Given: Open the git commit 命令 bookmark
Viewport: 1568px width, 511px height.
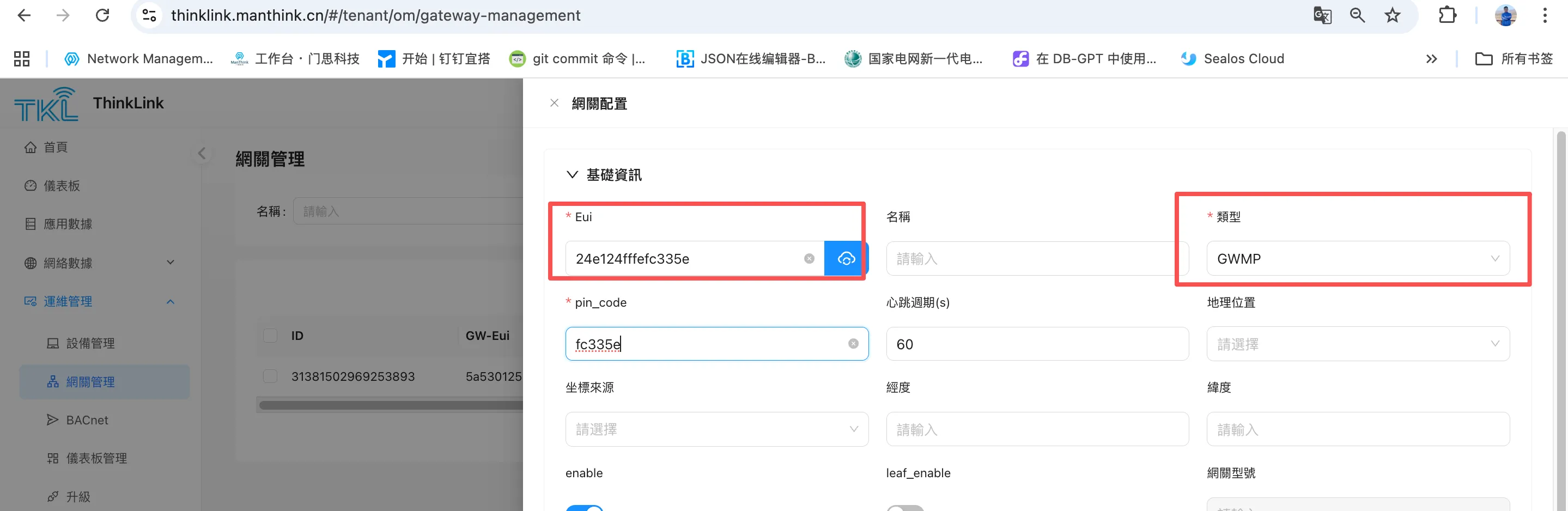Looking at the screenshot, I should [x=577, y=58].
